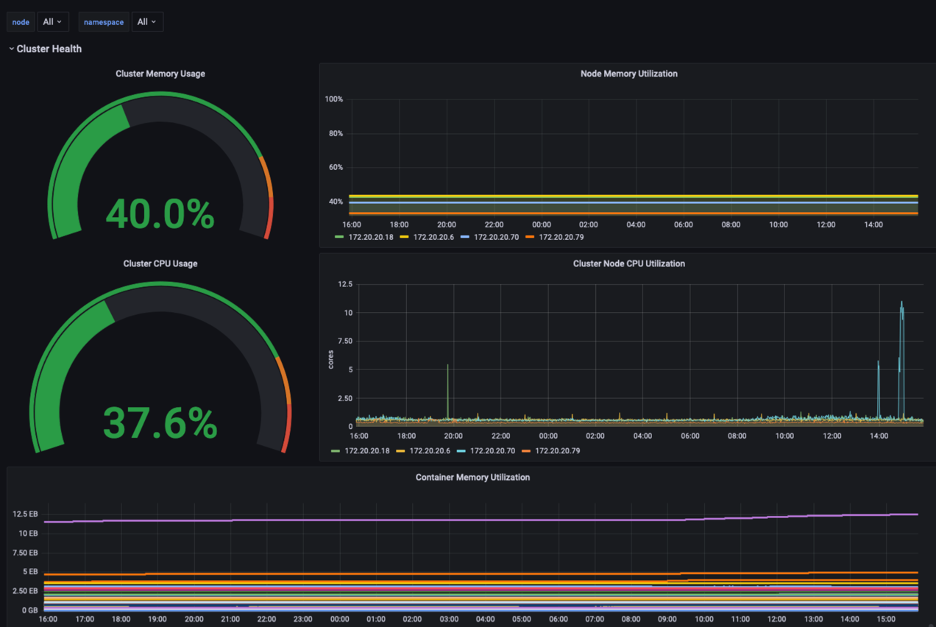
Task: Click blue swatch for 172.20.20.70 in Memory legend
Action: (x=465, y=237)
